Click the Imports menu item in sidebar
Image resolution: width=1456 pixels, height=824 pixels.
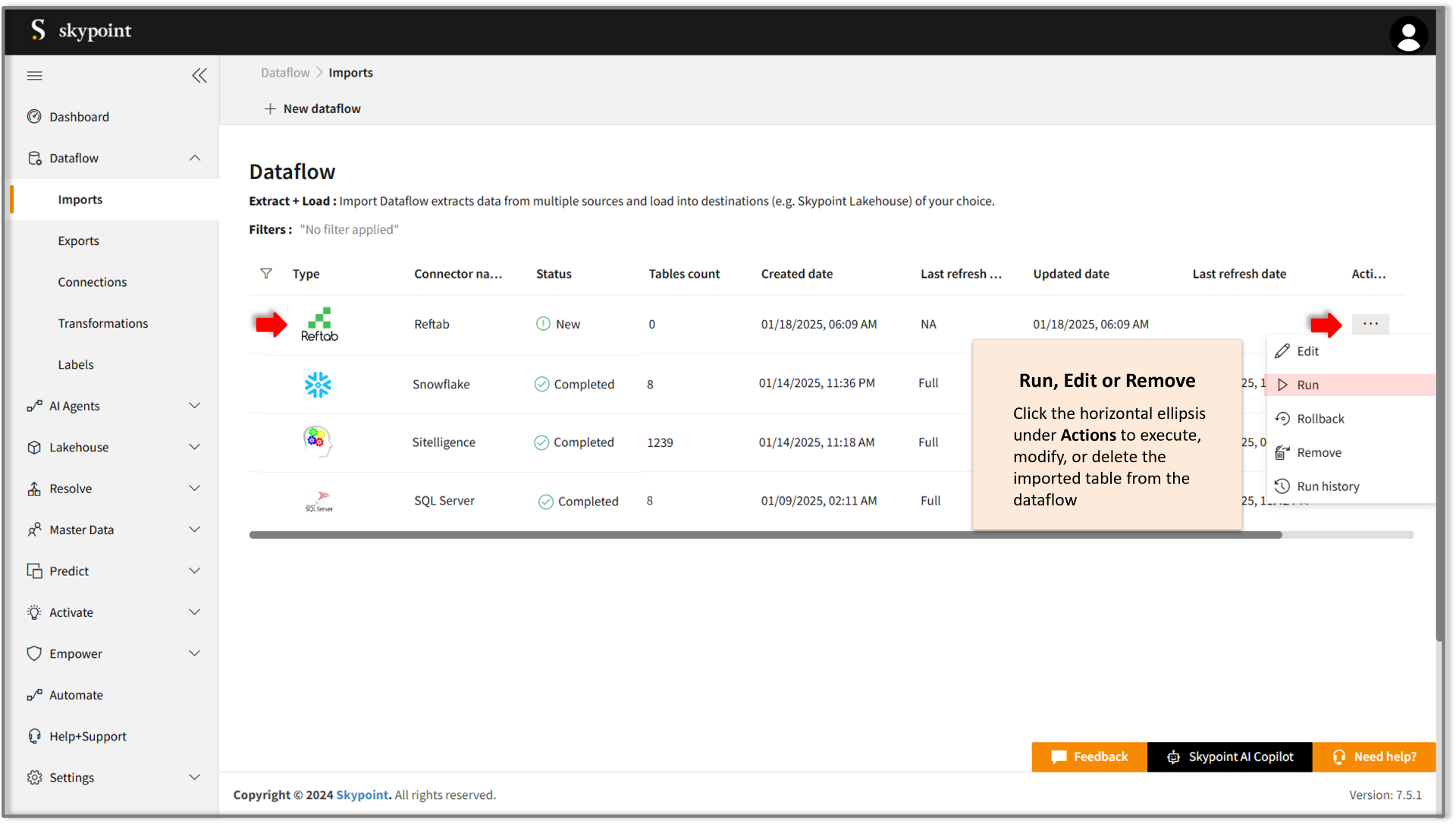tap(80, 199)
